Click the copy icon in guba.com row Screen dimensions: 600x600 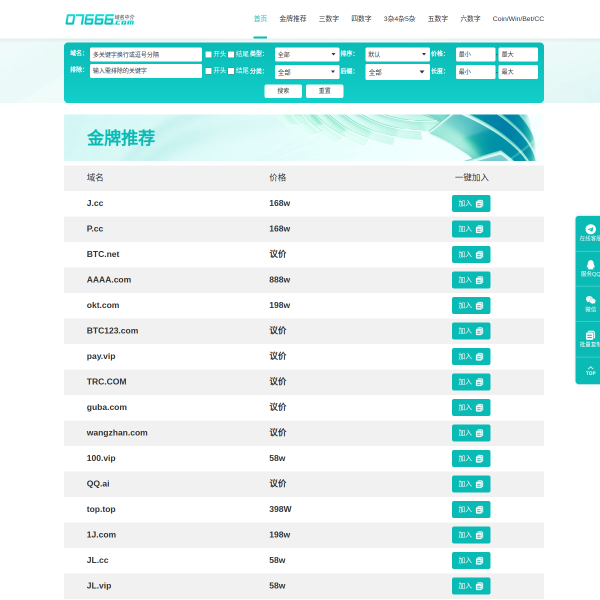tap(479, 408)
